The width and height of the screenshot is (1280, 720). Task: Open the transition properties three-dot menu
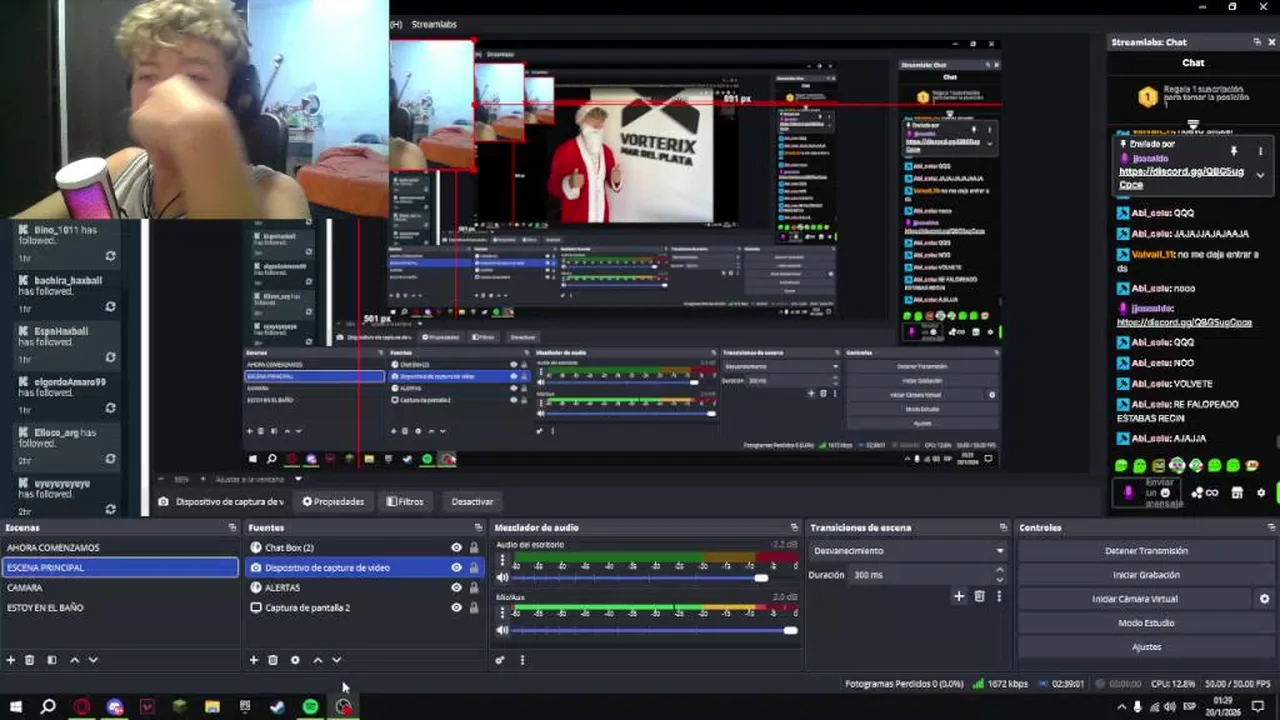(998, 596)
